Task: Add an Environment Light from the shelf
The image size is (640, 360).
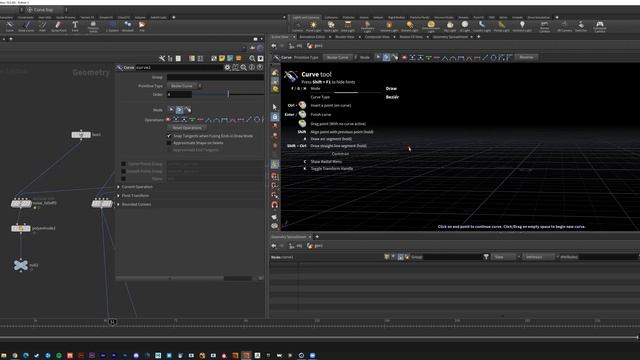Action: click(431, 27)
